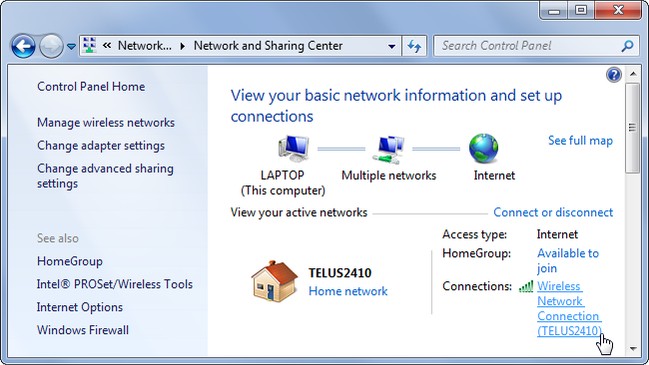Close the Network and Sharing Center window
The width and height of the screenshot is (649, 365).
click(x=618, y=10)
